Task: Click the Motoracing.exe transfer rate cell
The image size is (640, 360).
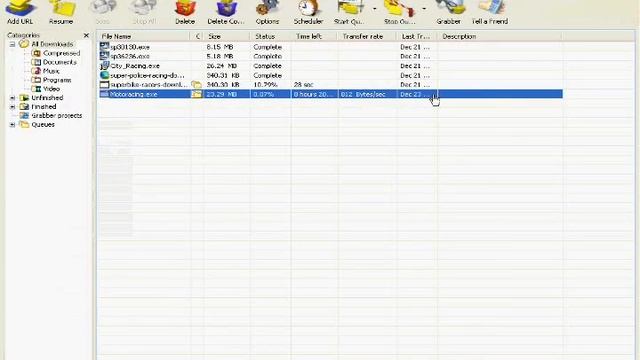Action: coord(363,94)
